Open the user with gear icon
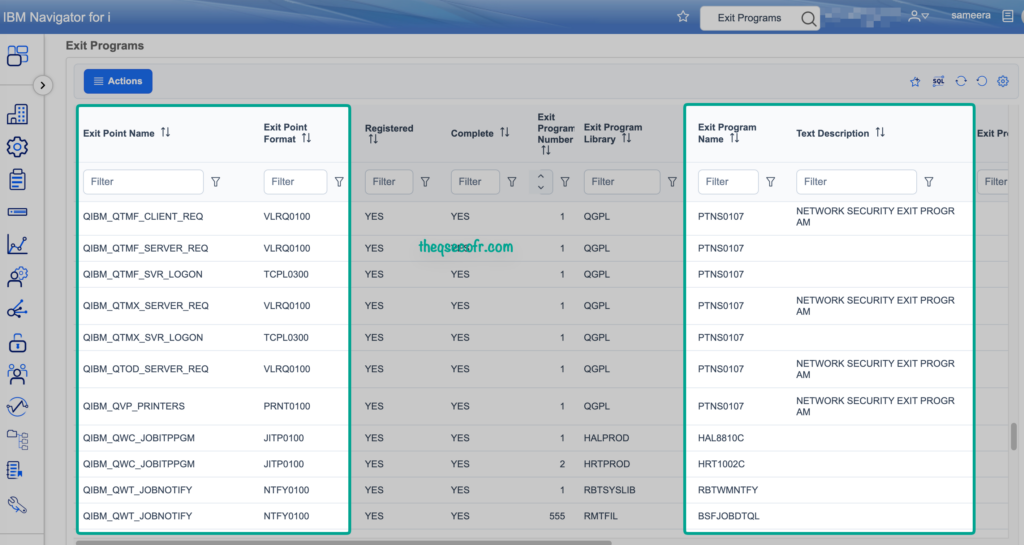This screenshot has height=545, width=1024. [18, 277]
